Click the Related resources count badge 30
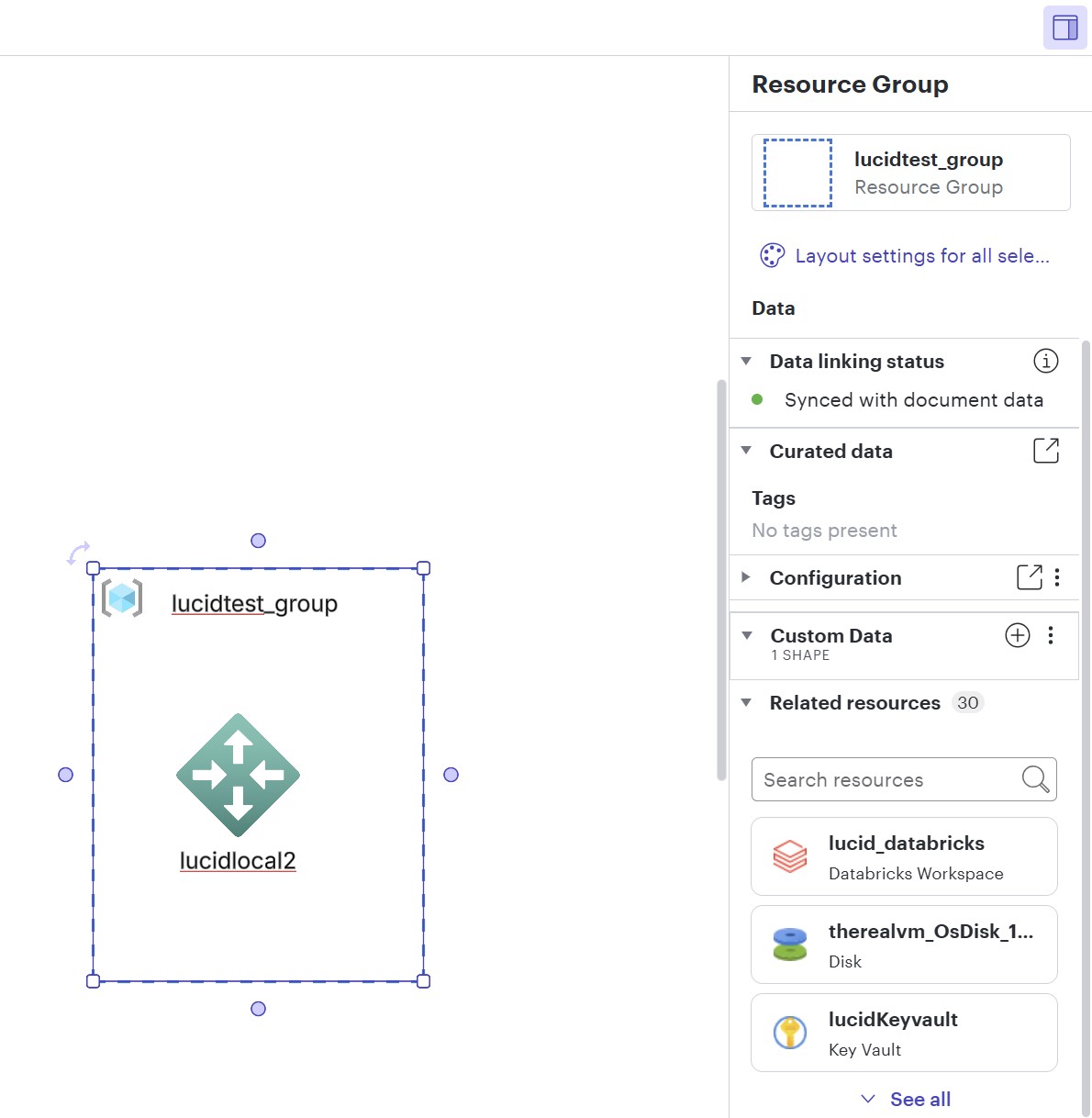1092x1118 pixels. coord(967,703)
